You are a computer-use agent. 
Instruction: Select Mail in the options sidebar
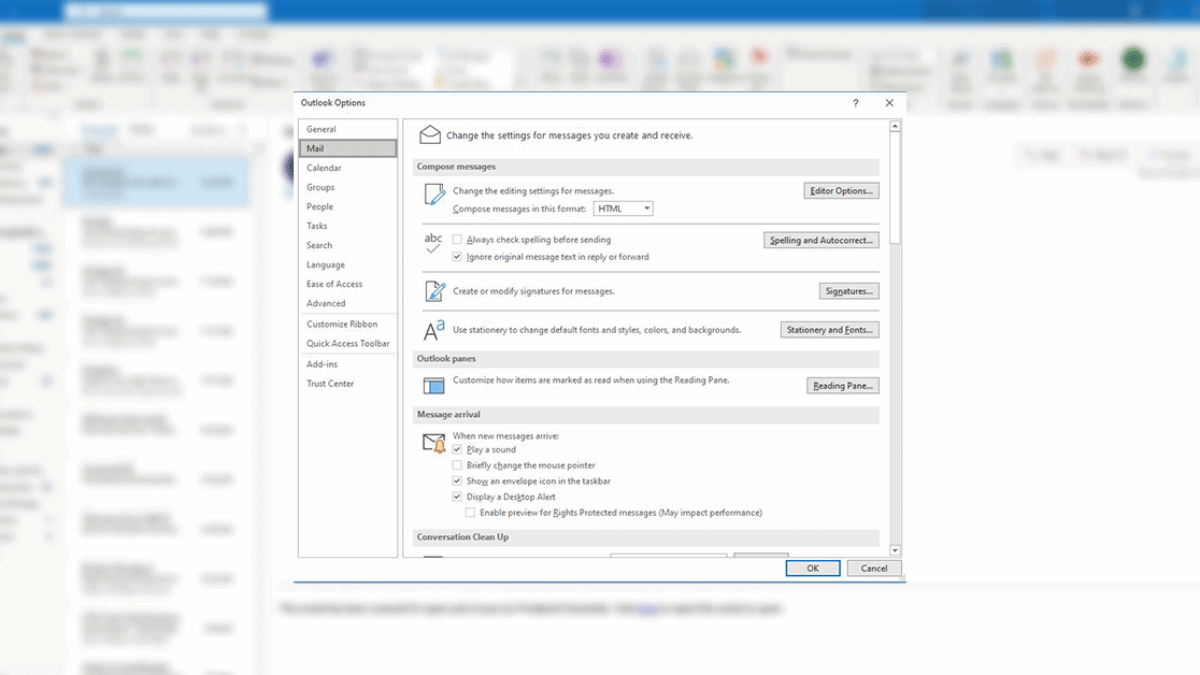pyautogui.click(x=347, y=148)
